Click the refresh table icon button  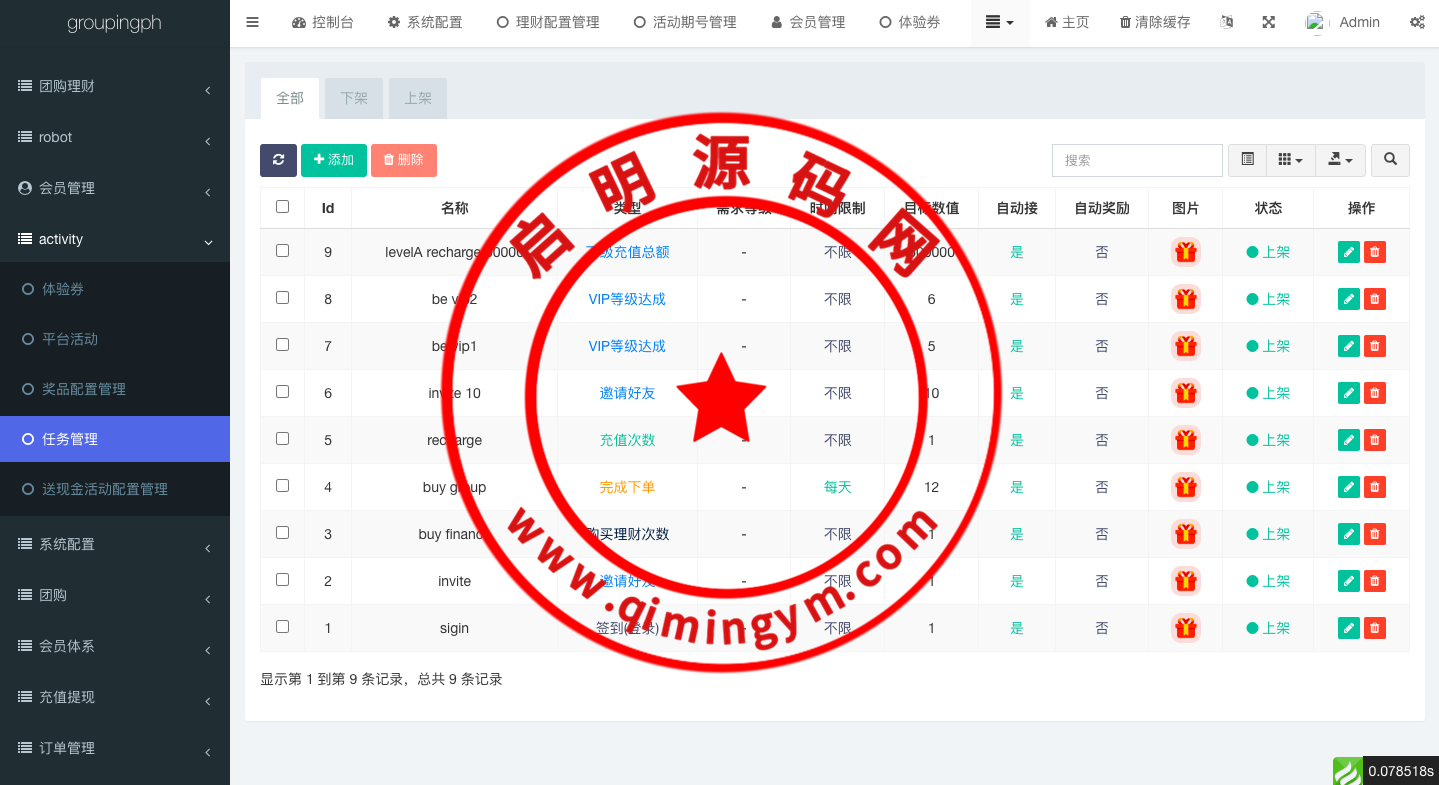pos(278,160)
